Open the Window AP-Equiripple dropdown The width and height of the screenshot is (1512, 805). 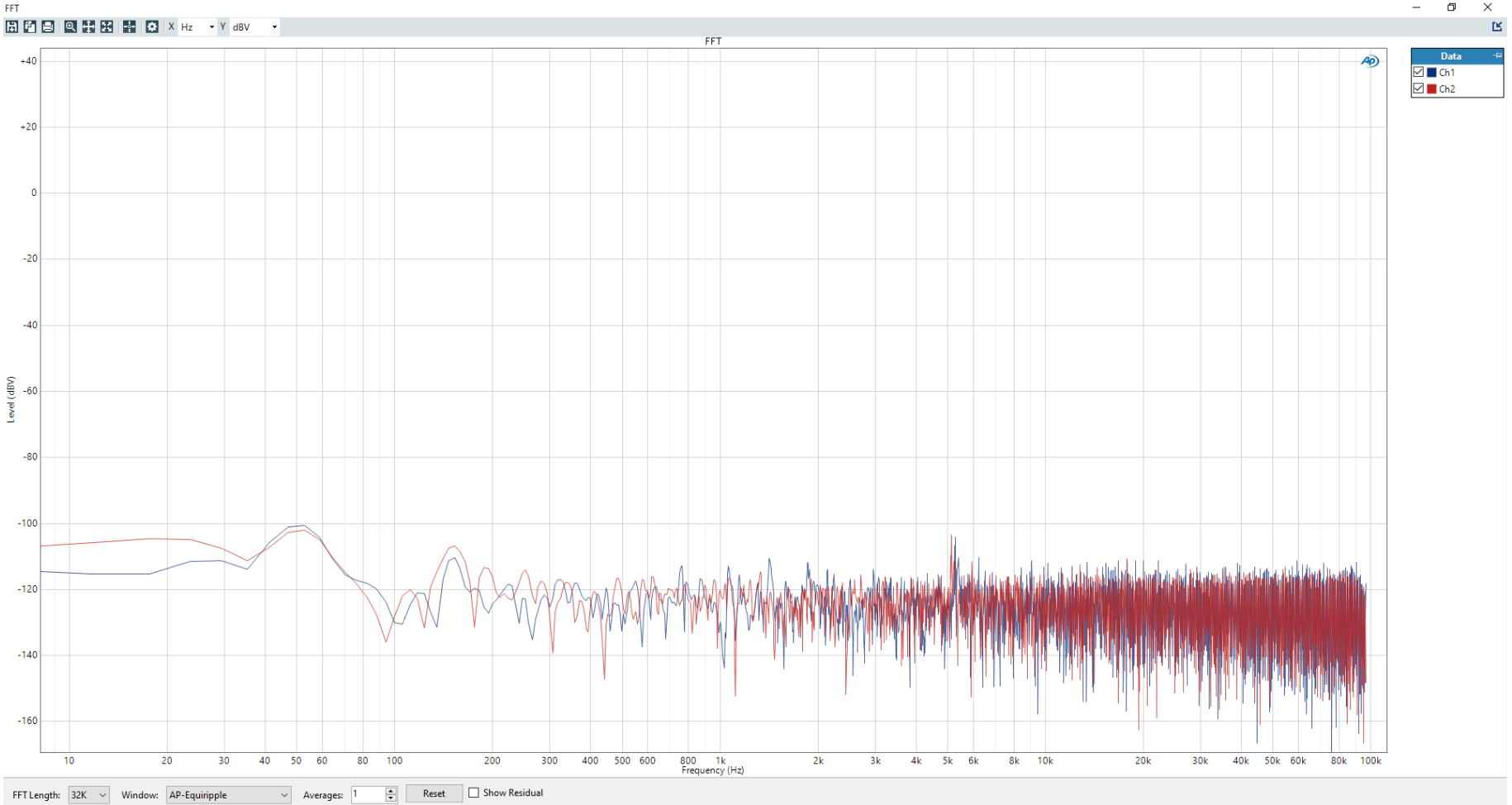pyautogui.click(x=229, y=794)
